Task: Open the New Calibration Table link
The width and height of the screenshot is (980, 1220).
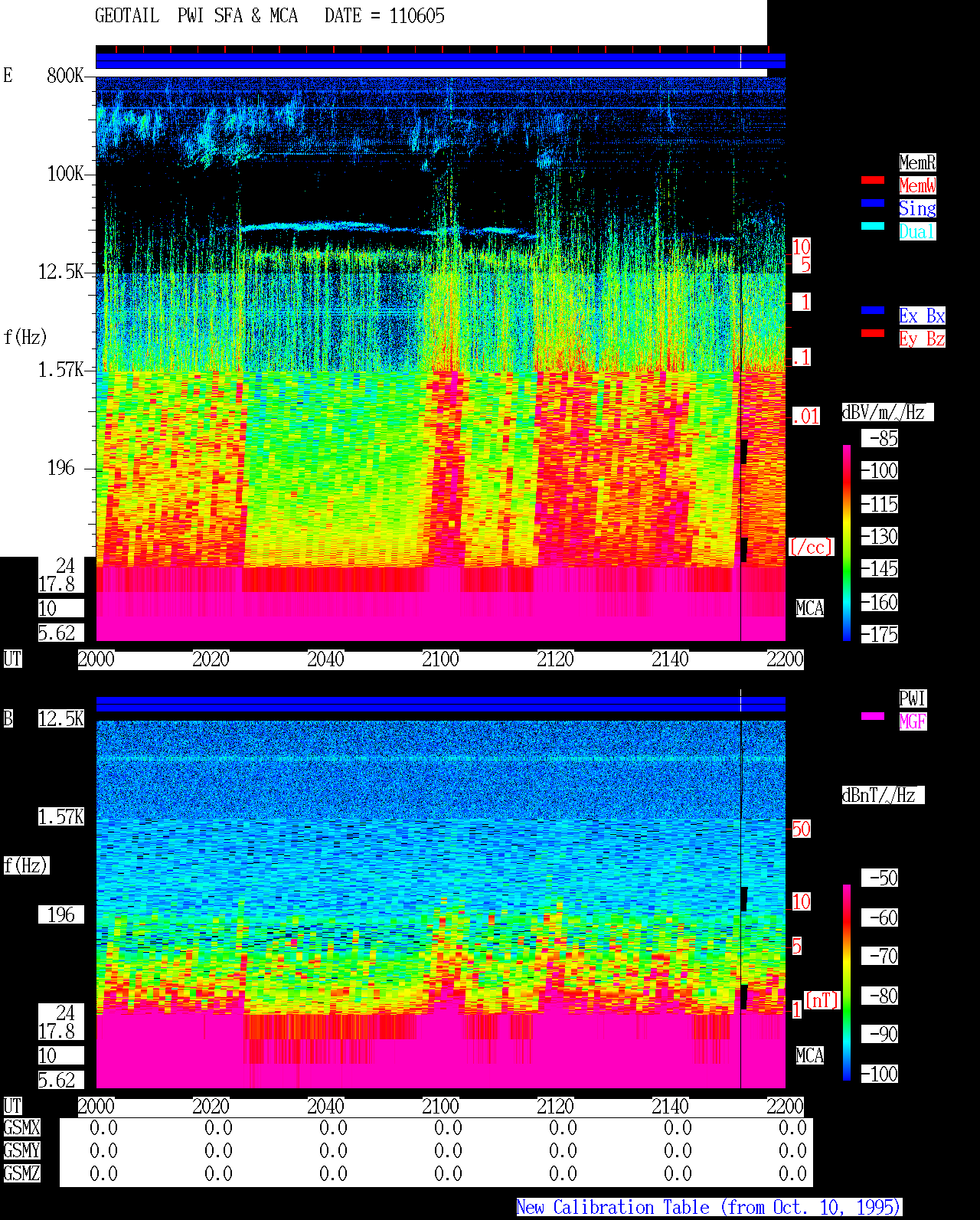Action: [709, 1208]
